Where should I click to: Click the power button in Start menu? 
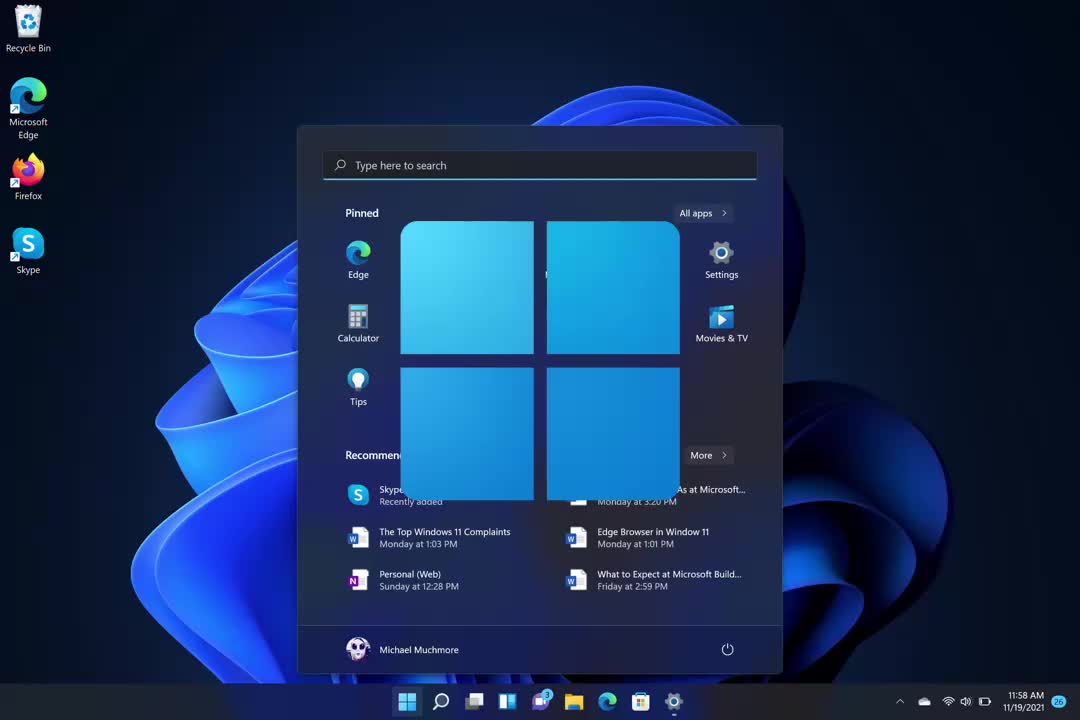click(727, 649)
